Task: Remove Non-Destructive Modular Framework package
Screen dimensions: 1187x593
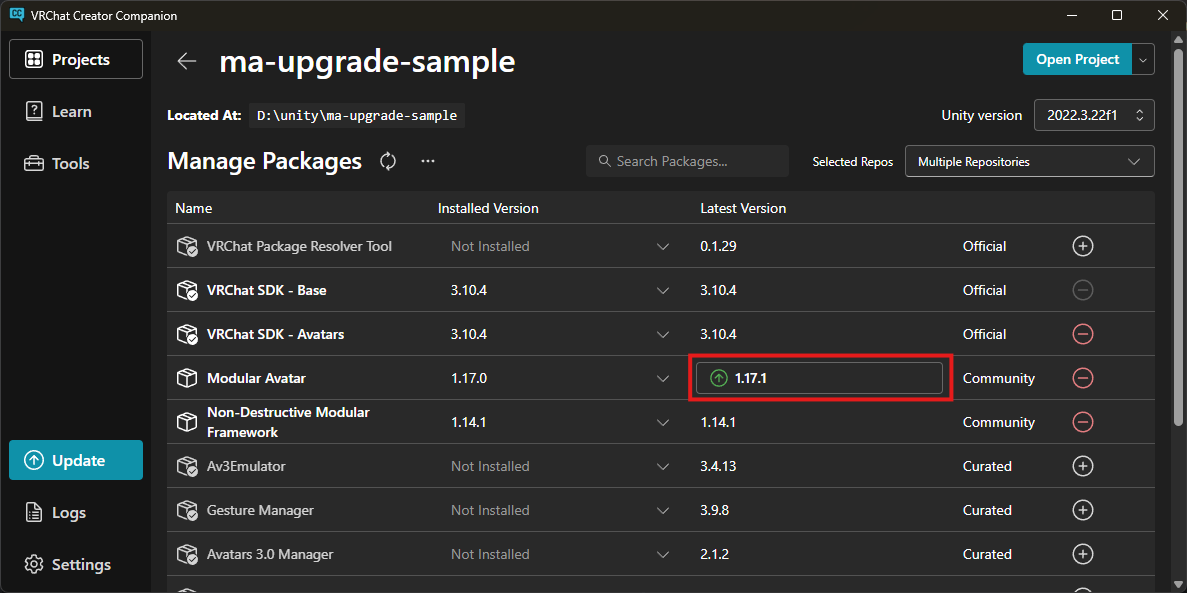Action: (x=1083, y=422)
